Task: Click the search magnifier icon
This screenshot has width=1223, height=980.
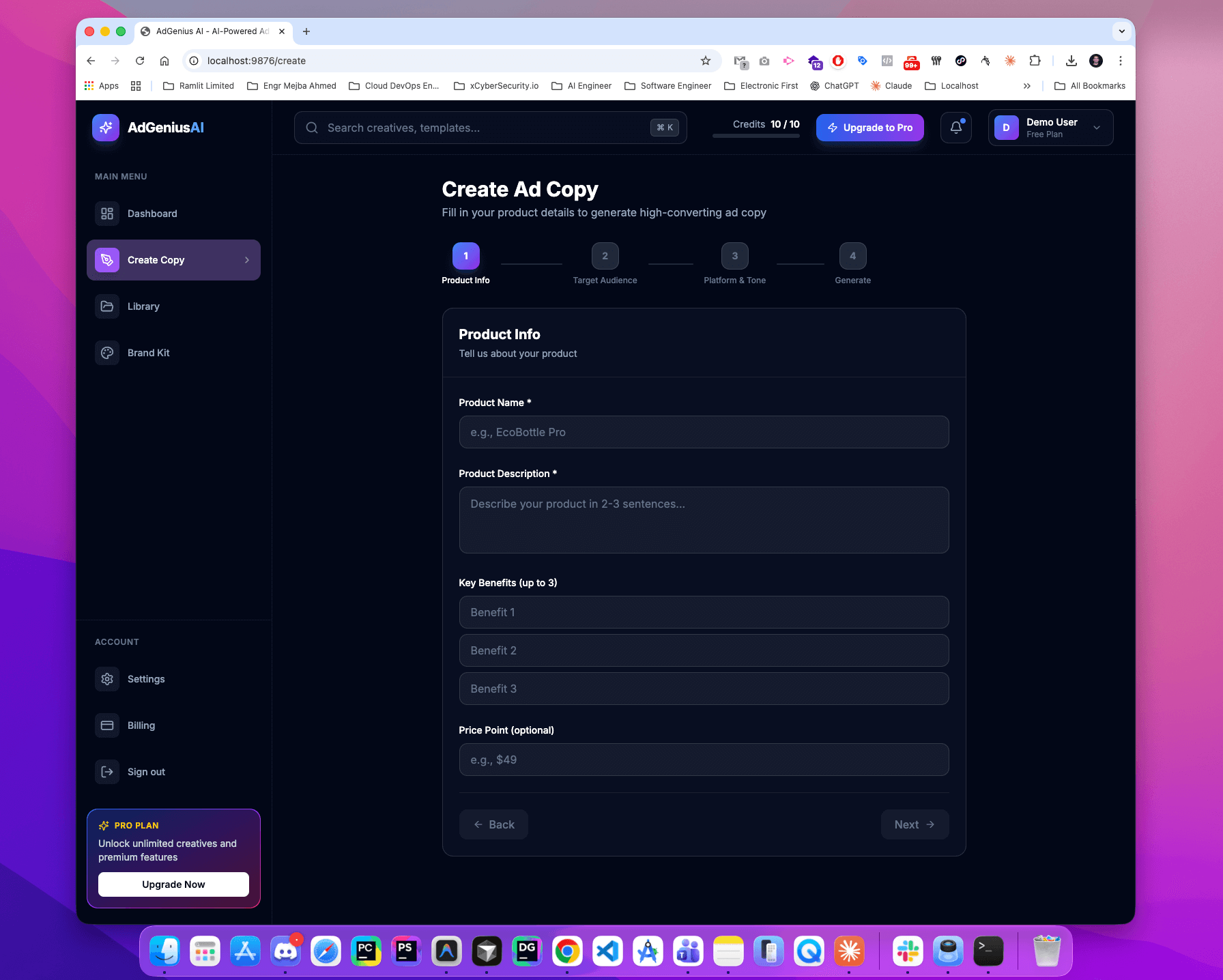Action: pyautogui.click(x=312, y=128)
